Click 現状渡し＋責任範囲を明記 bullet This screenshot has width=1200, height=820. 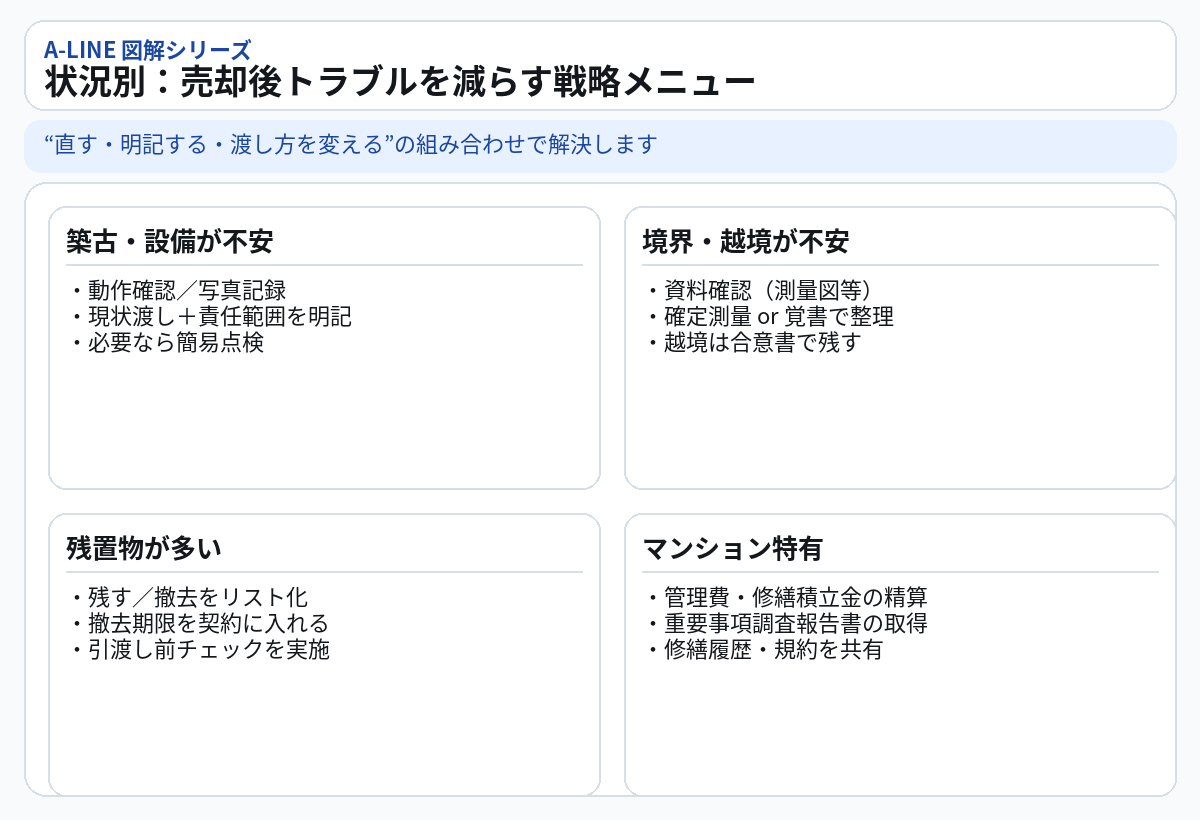(210, 317)
